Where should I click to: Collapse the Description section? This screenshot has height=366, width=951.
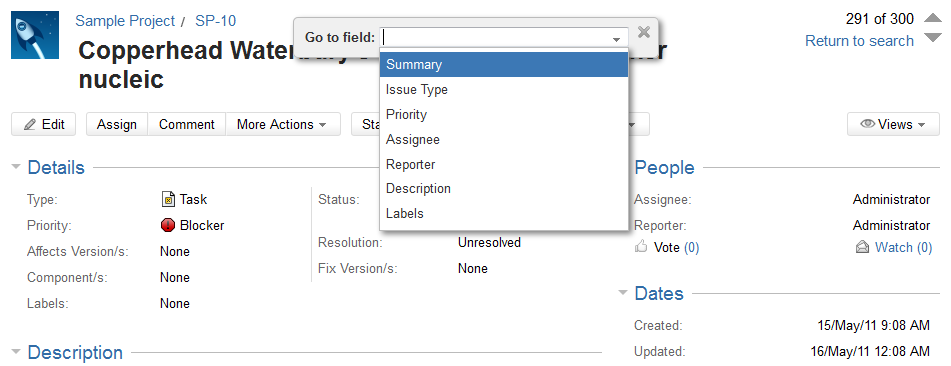tap(16, 351)
